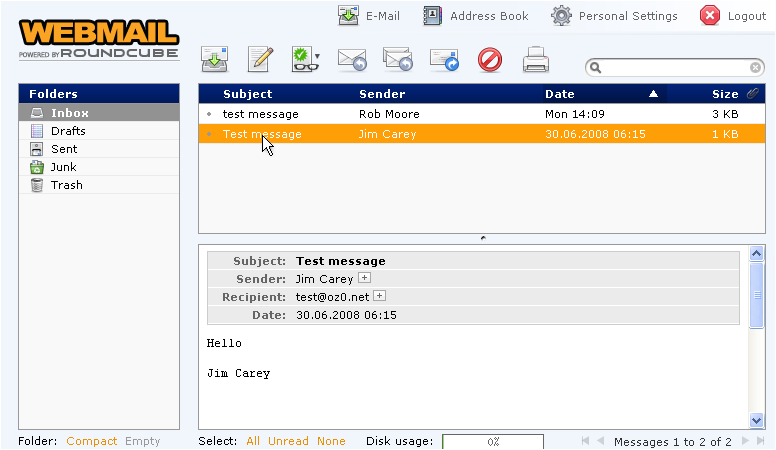776x450 pixels.
Task: Print the selected message
Action: tap(536, 61)
